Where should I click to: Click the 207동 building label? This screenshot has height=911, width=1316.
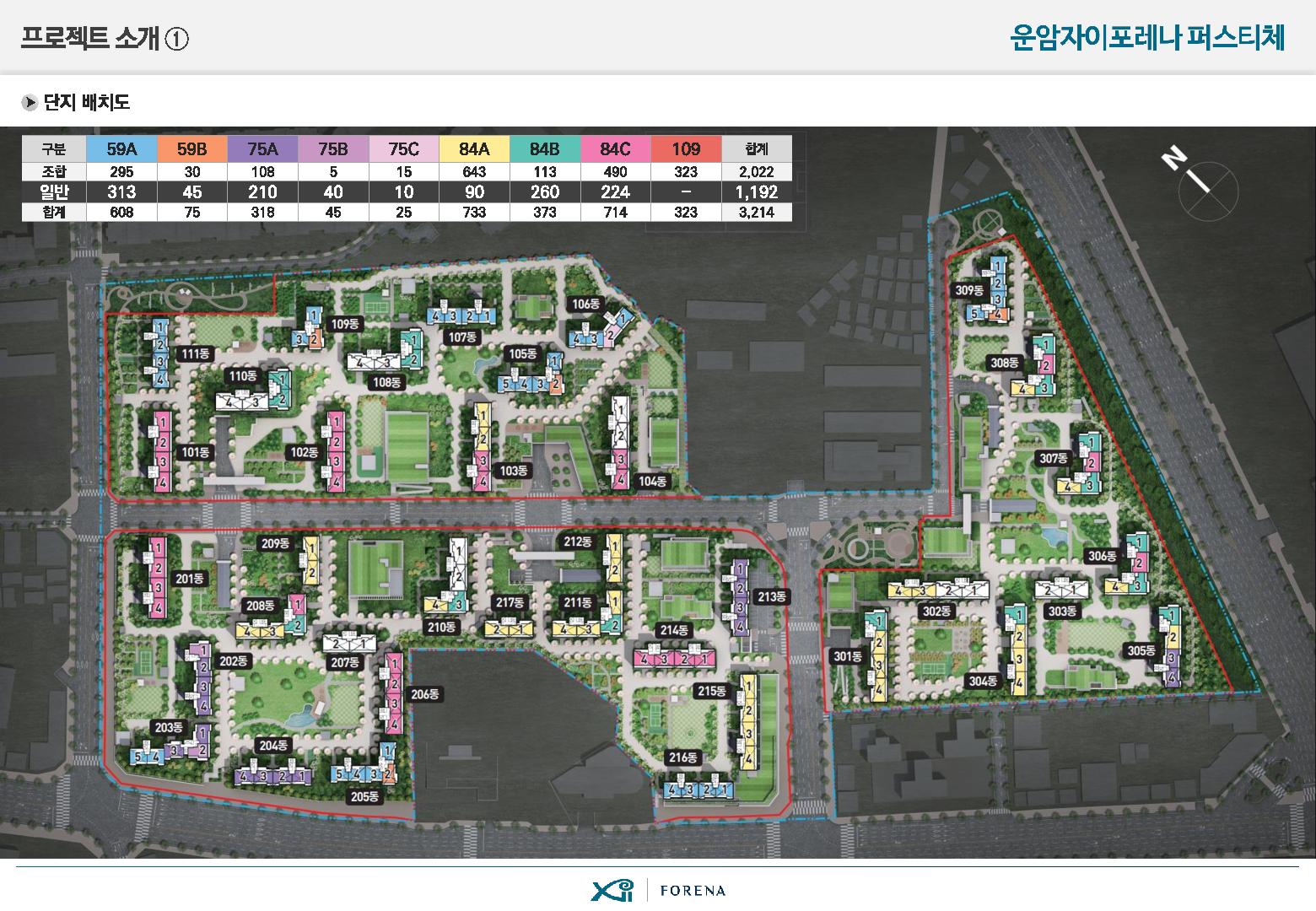[345, 662]
